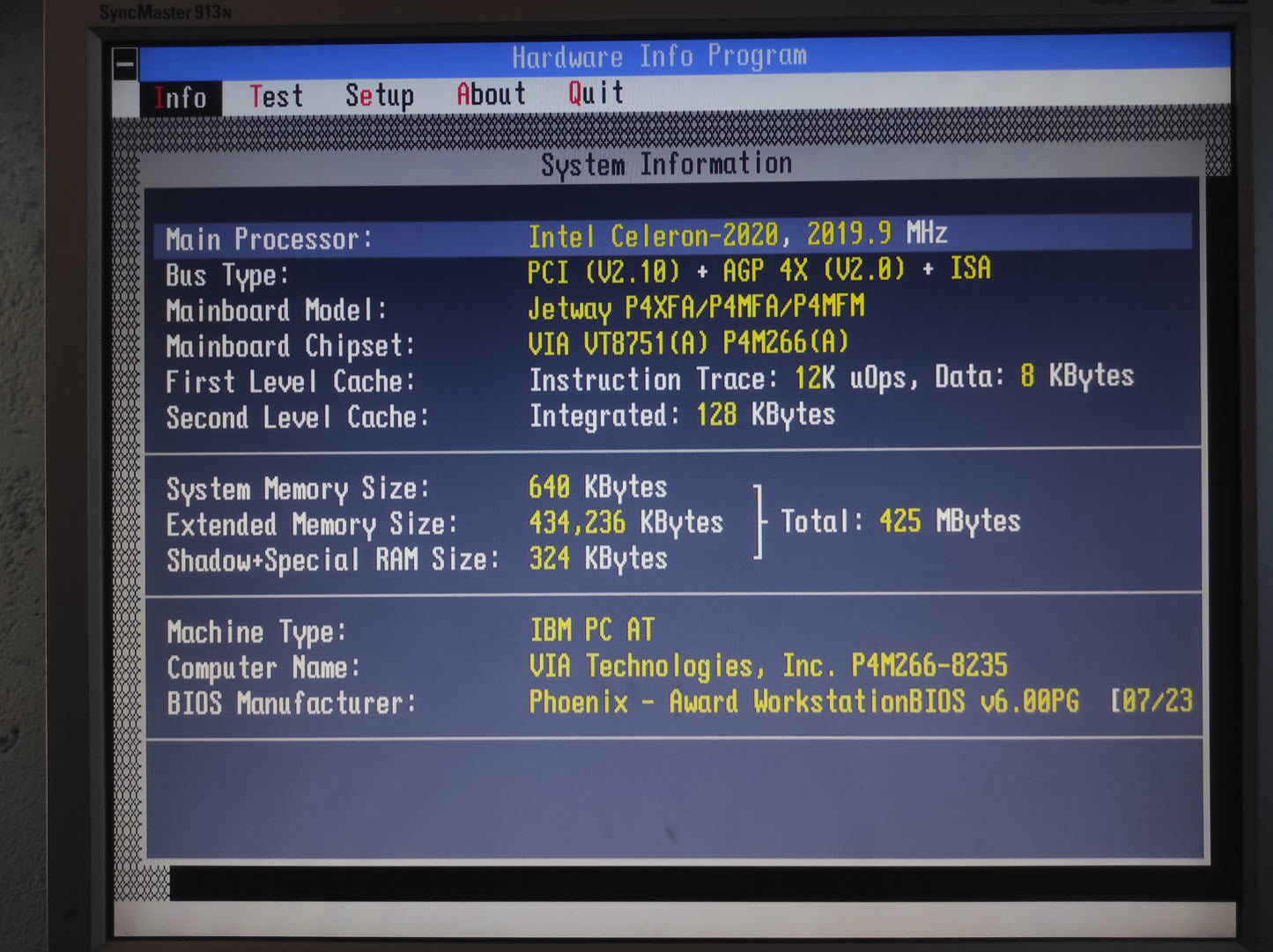Open the Test menu
The width and height of the screenshot is (1273, 952).
click(276, 96)
